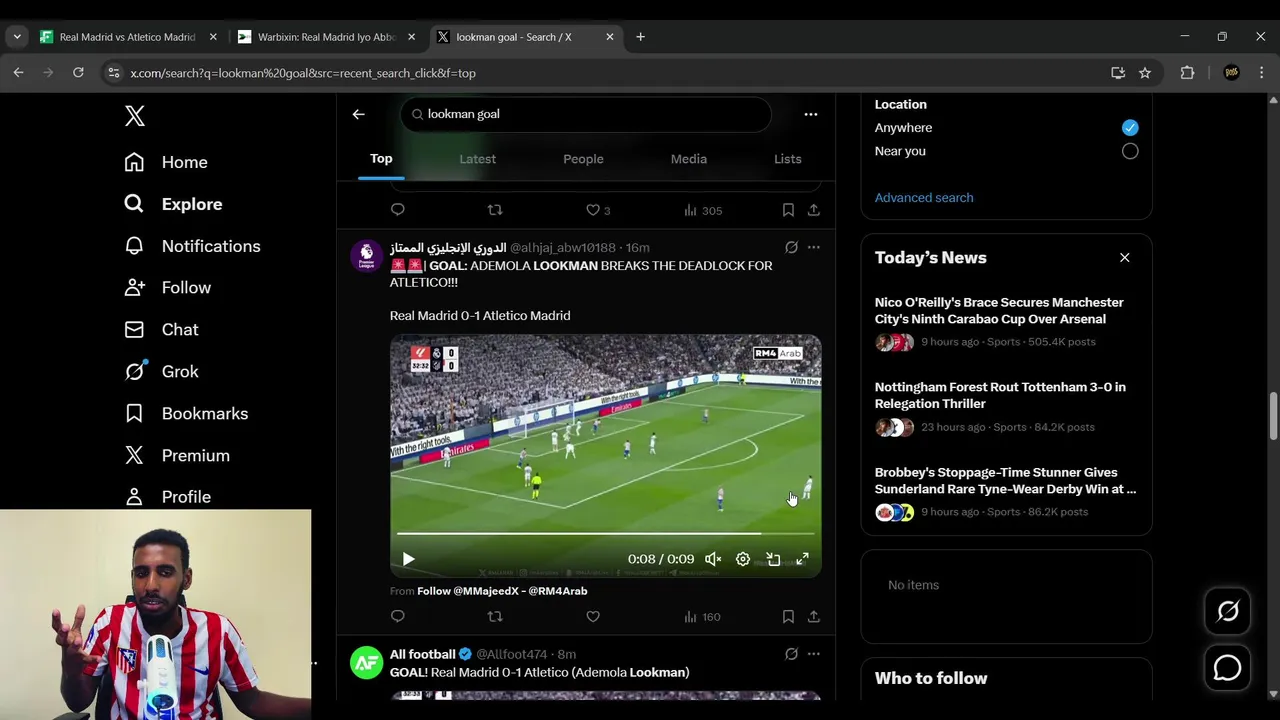1280x720 pixels.
Task: Switch to the Warbixin browser tab
Action: [x=327, y=37]
